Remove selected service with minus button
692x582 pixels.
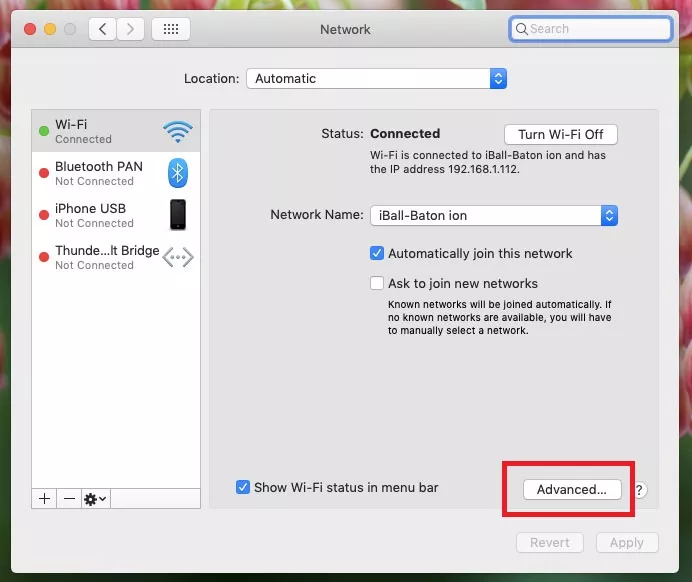[x=69, y=499]
